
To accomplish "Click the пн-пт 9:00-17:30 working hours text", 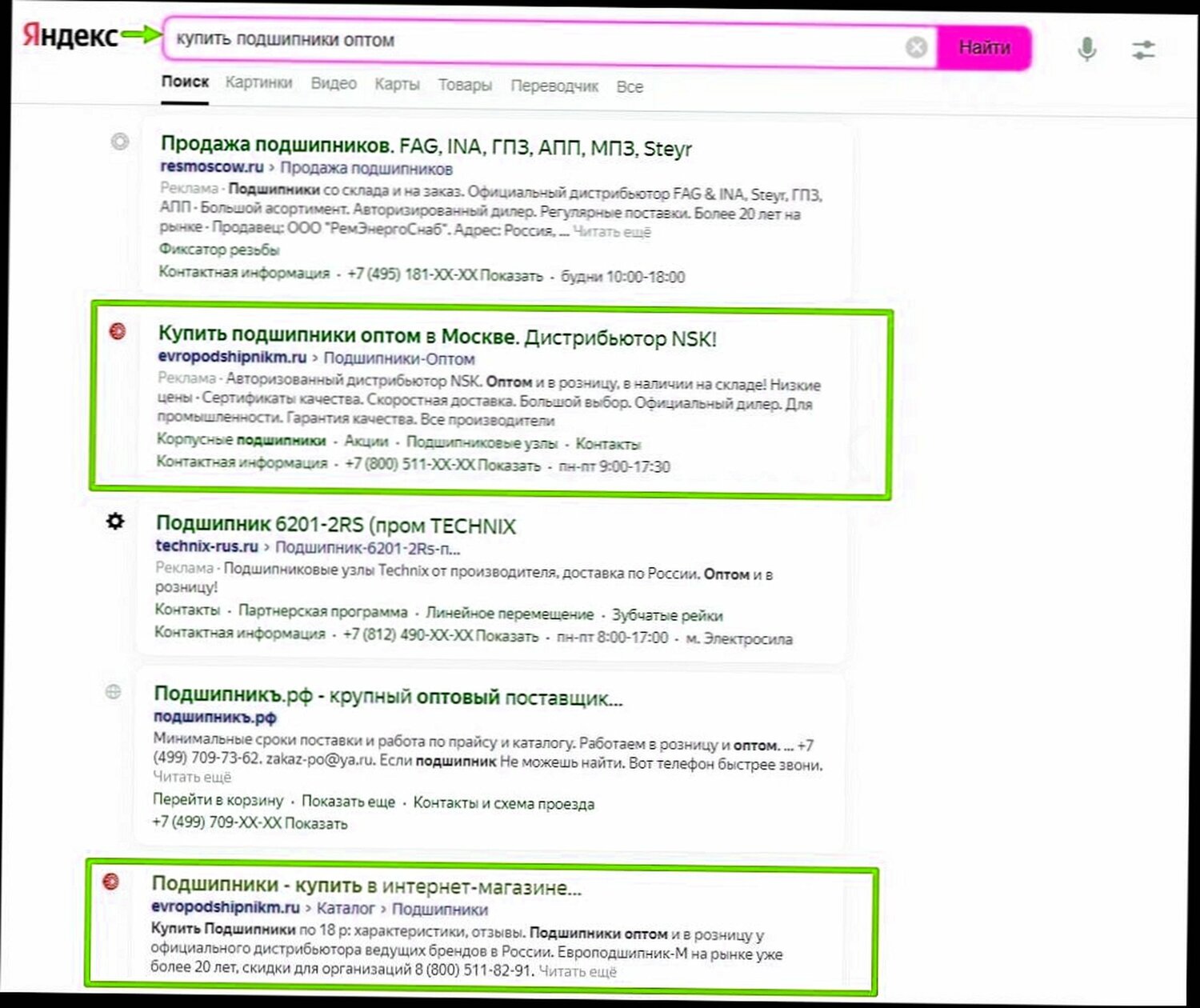I will [614, 466].
